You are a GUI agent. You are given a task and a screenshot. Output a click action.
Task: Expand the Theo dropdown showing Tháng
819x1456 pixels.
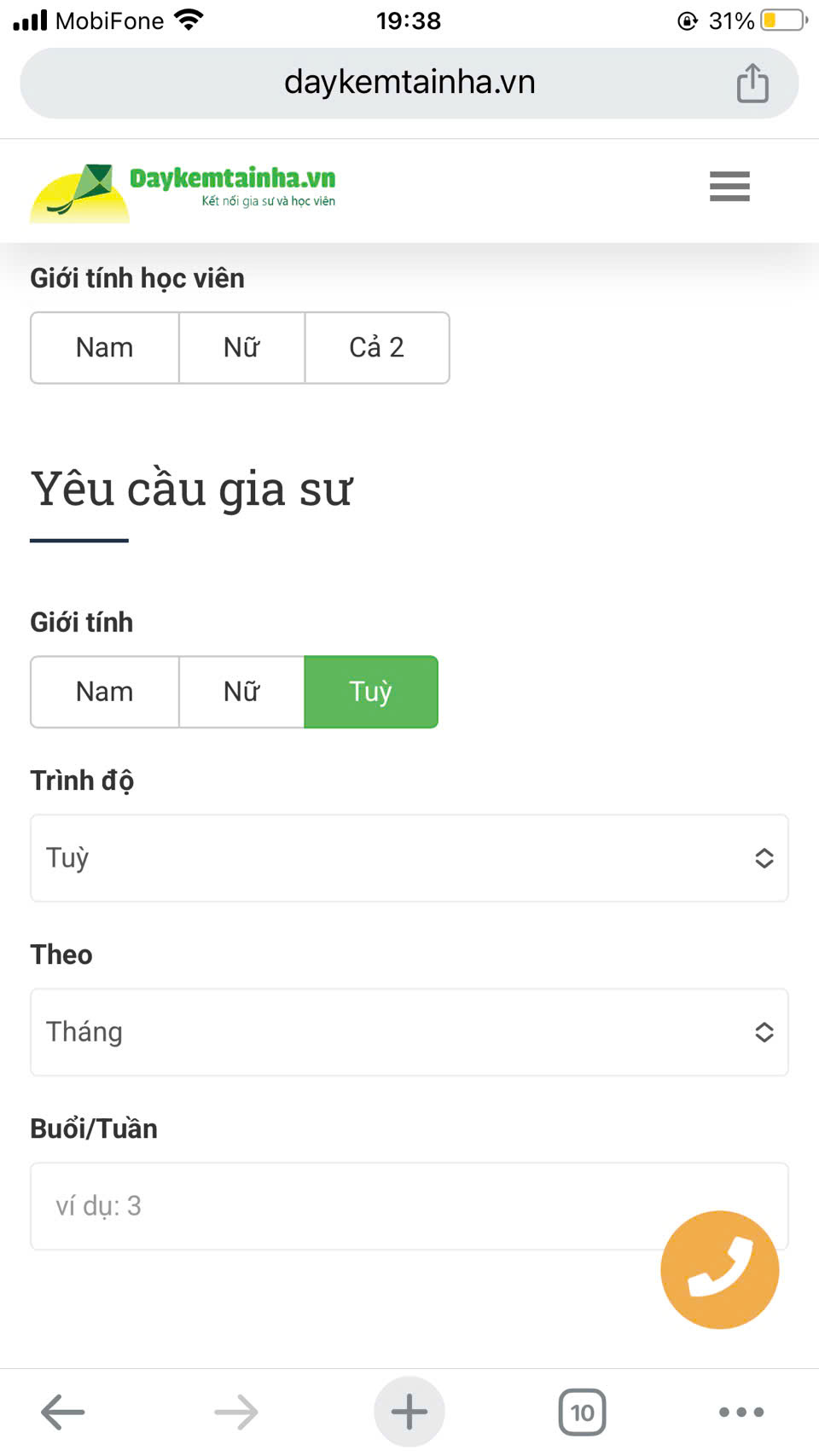[409, 1032]
